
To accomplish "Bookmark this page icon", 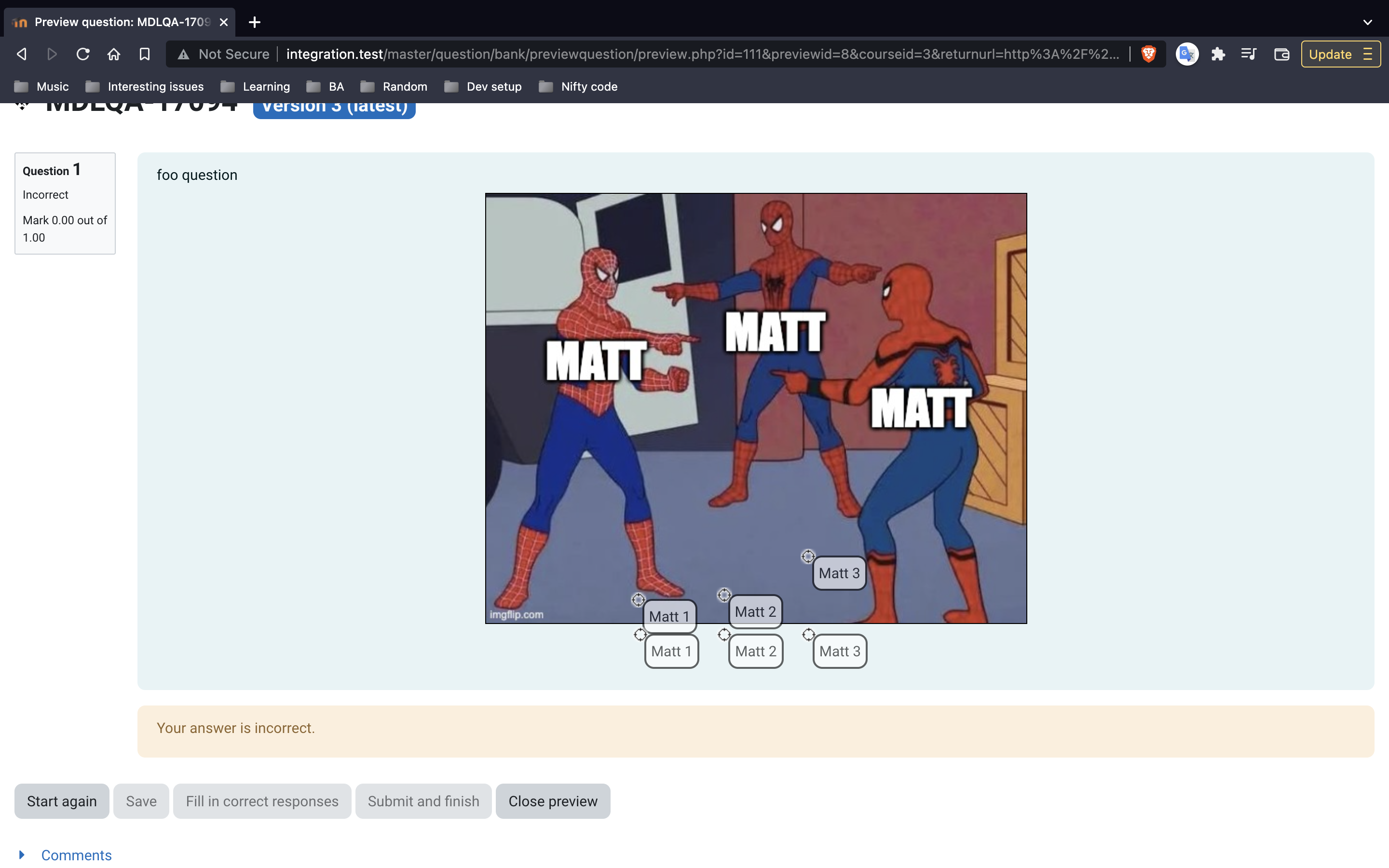I will 145,54.
